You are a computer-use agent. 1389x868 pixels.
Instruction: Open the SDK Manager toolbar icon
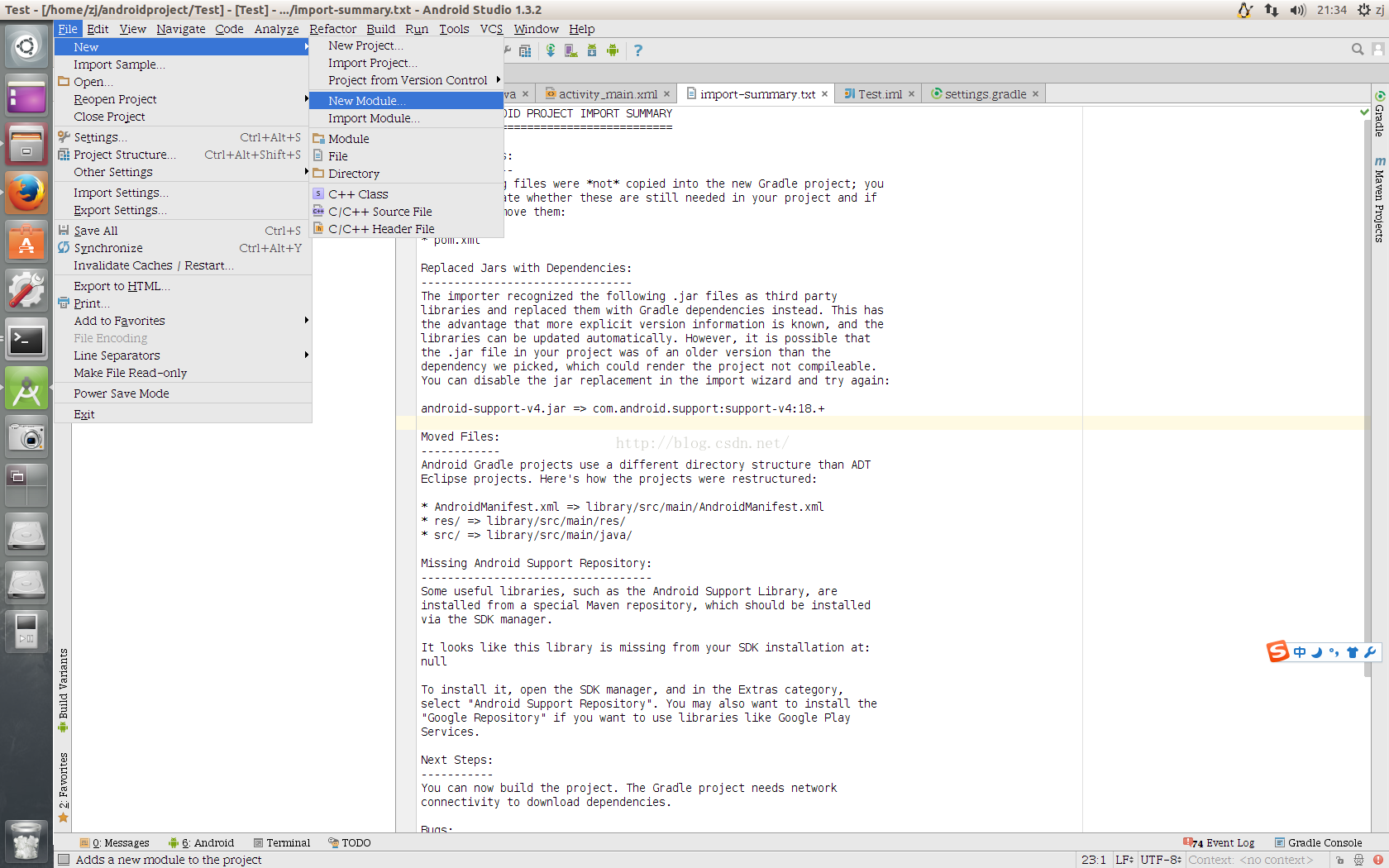click(x=592, y=50)
